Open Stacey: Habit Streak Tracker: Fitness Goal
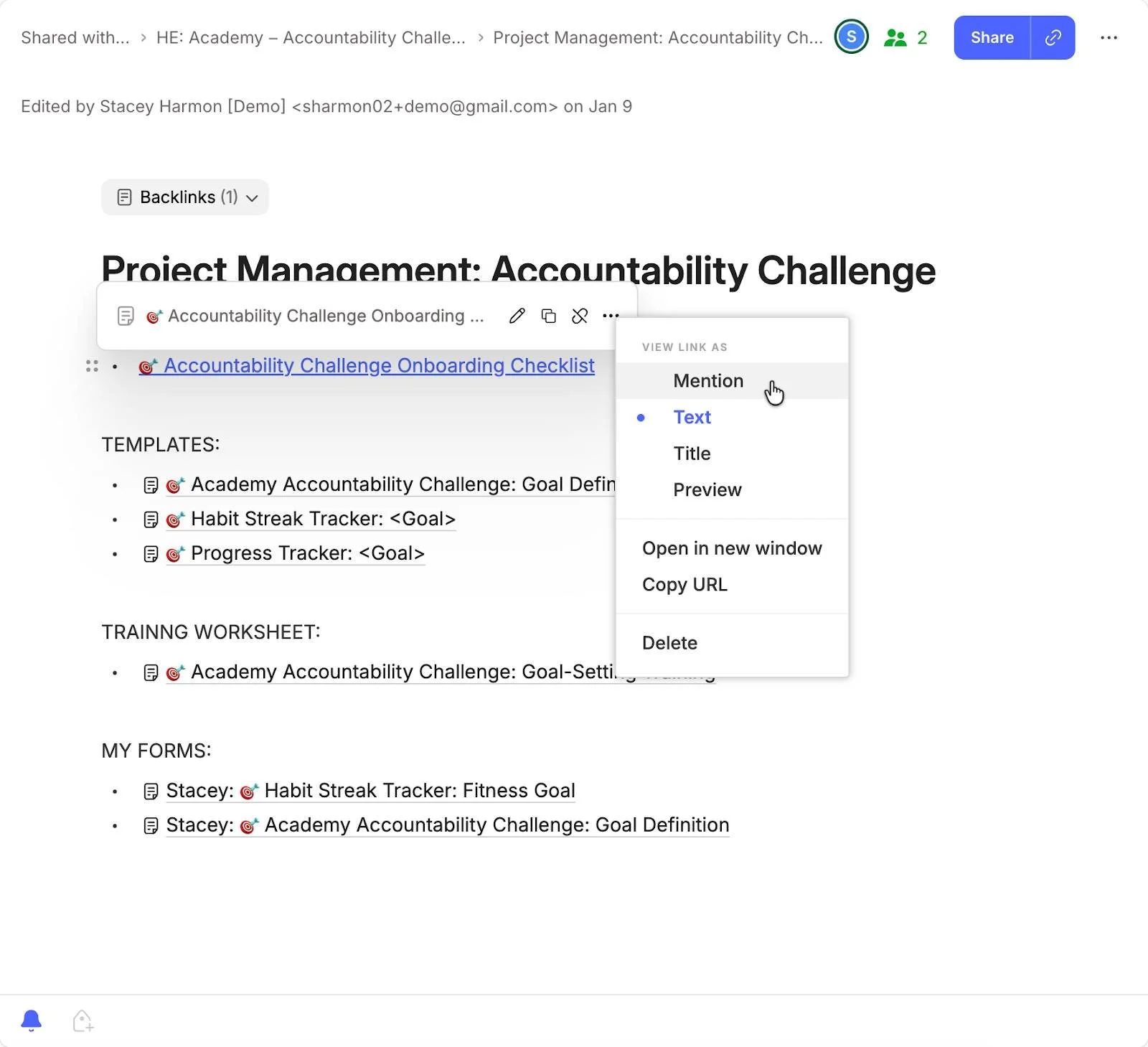Image resolution: width=1148 pixels, height=1047 pixels. 370,791
